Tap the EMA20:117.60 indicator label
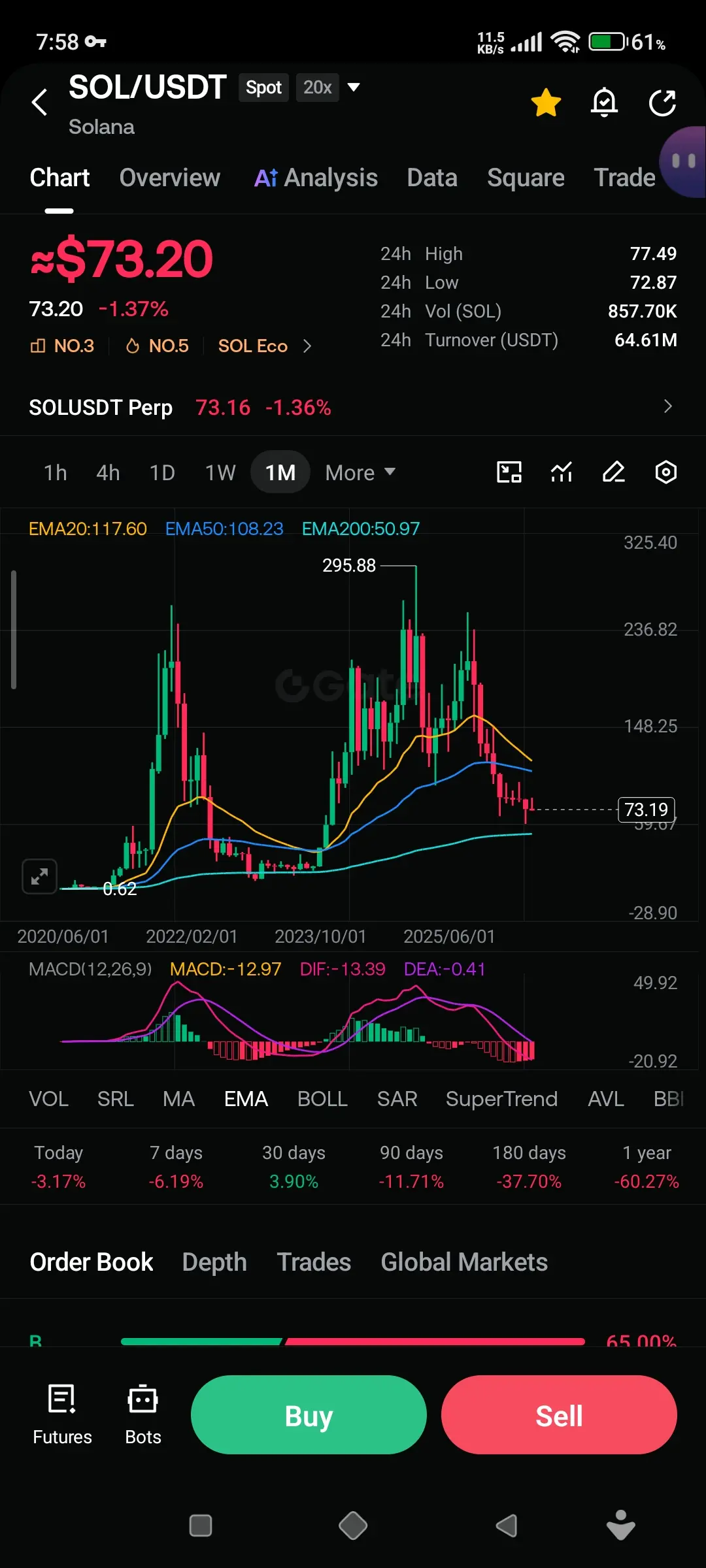 tap(88, 529)
